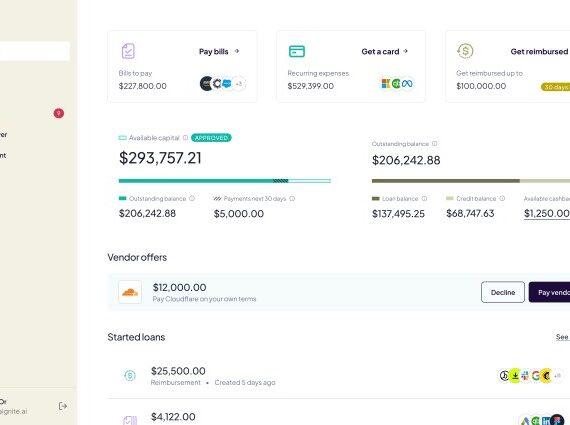This screenshot has height=425, width=570.
Task: Open the $25,500.00 reimbursement loan row
Action: click(339, 376)
